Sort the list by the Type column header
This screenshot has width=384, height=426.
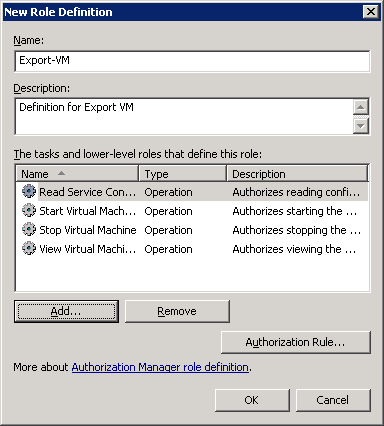click(x=182, y=174)
